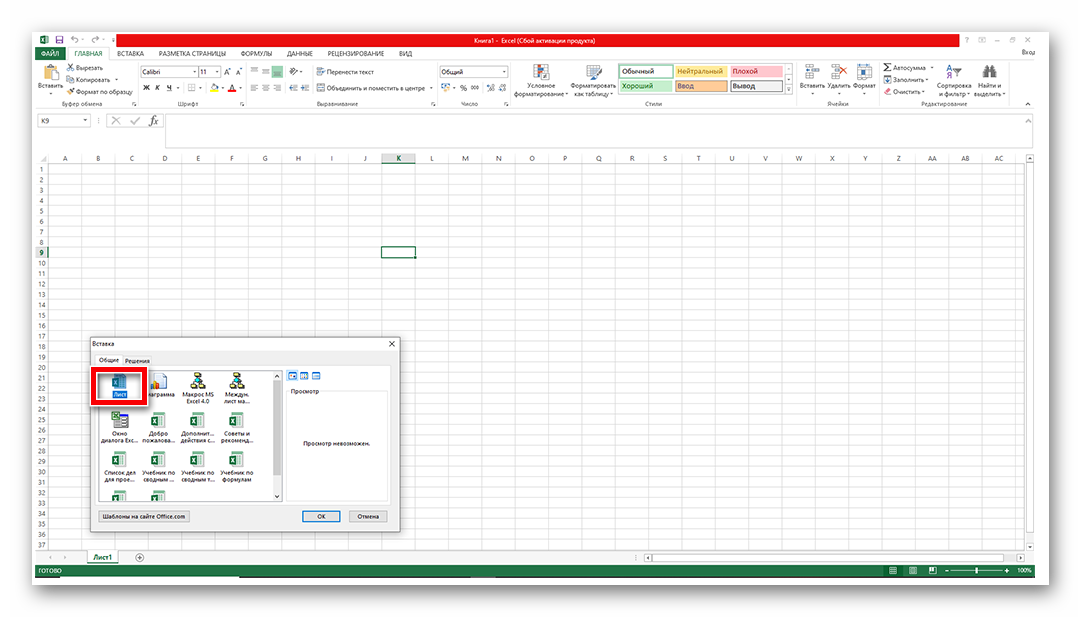Click the zoom slider handle in status bar
This screenshot has height=617, width=1081.
click(977, 570)
